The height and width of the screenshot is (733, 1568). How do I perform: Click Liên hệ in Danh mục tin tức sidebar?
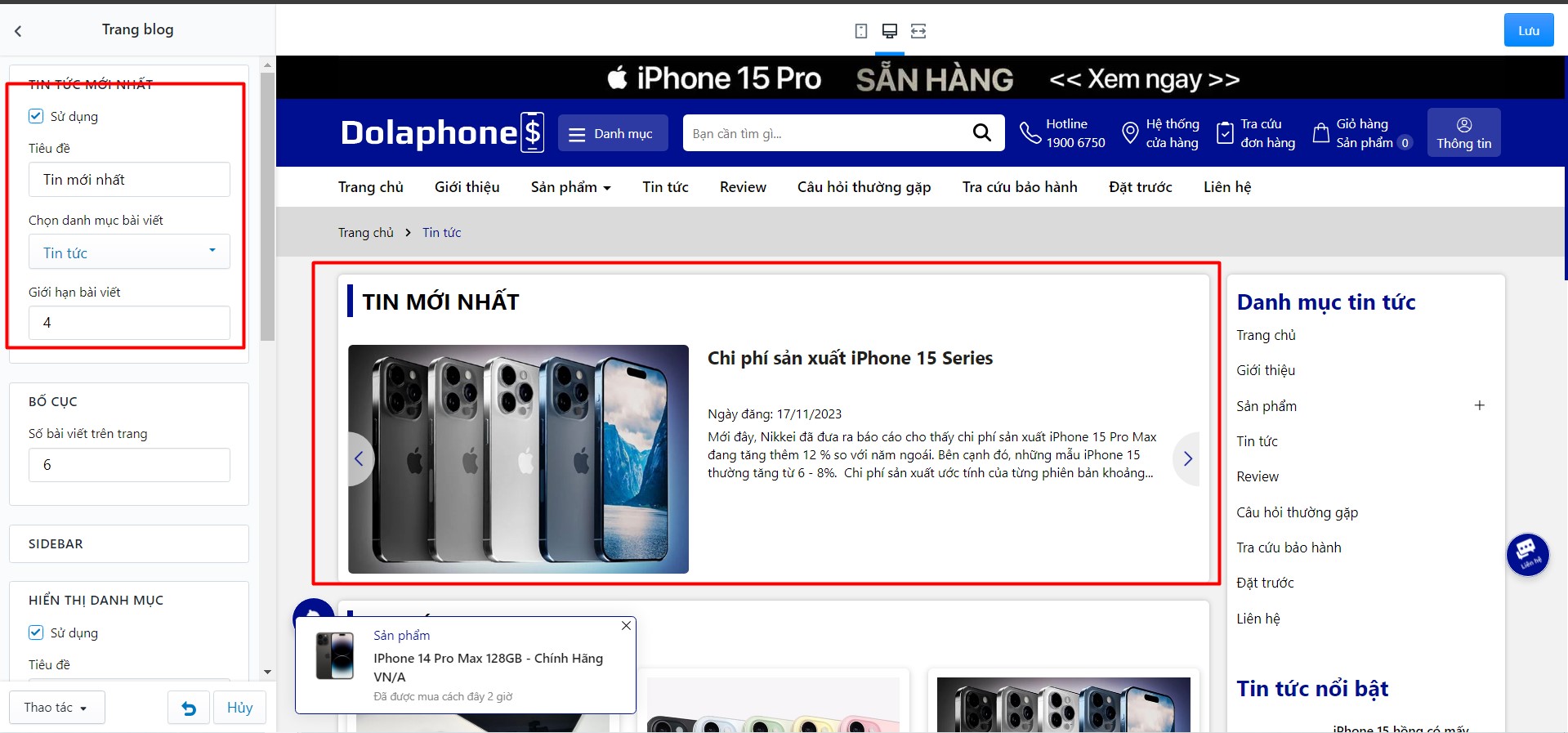(1258, 619)
